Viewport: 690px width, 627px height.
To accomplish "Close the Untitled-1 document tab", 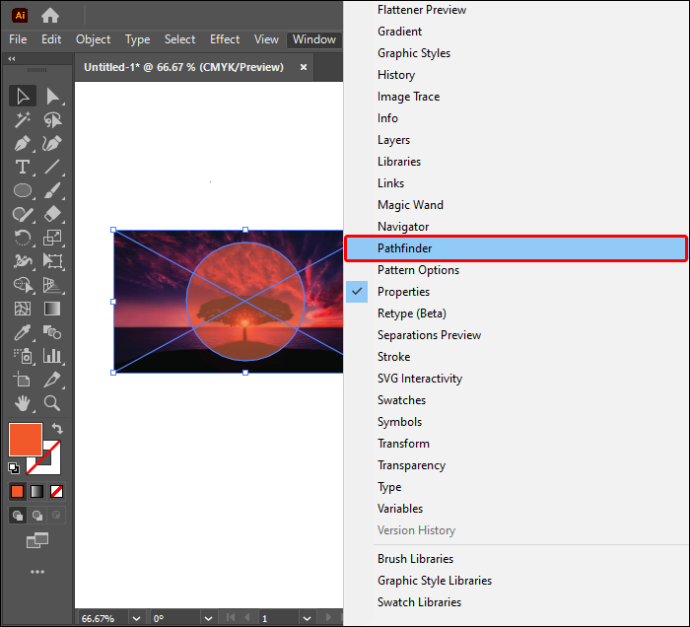I will coord(304,67).
